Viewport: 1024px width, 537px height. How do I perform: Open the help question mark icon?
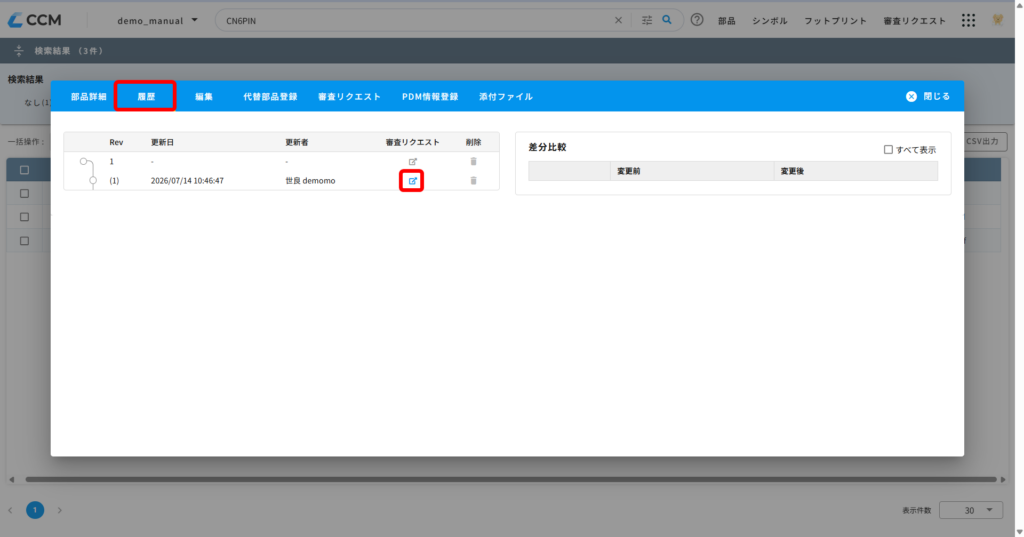697,20
